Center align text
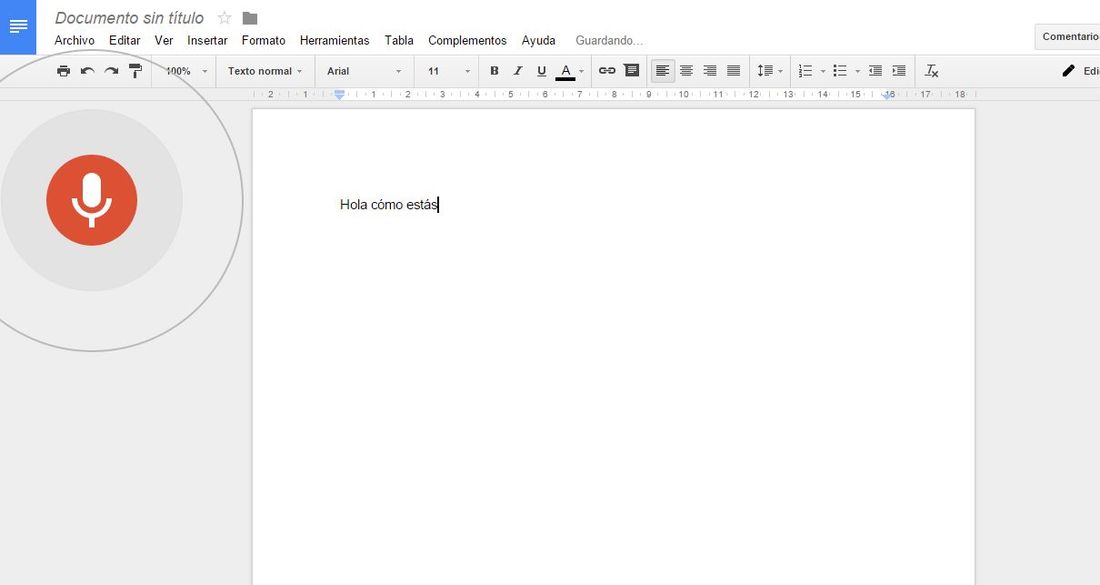The width and height of the screenshot is (1100, 585). (x=686, y=71)
